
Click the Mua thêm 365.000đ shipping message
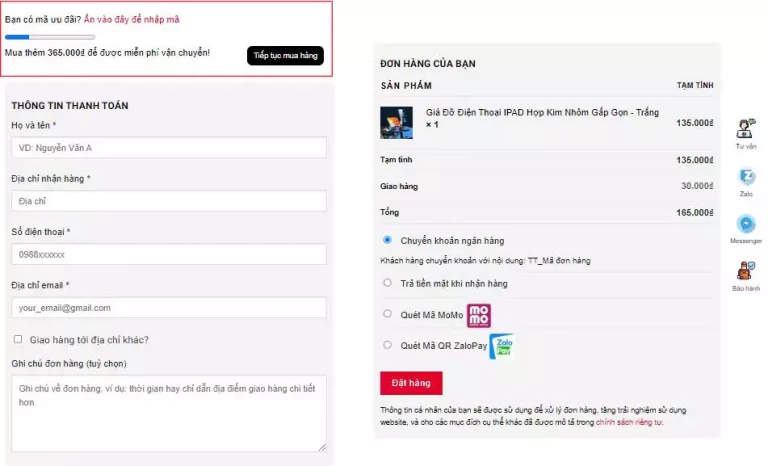[107, 52]
